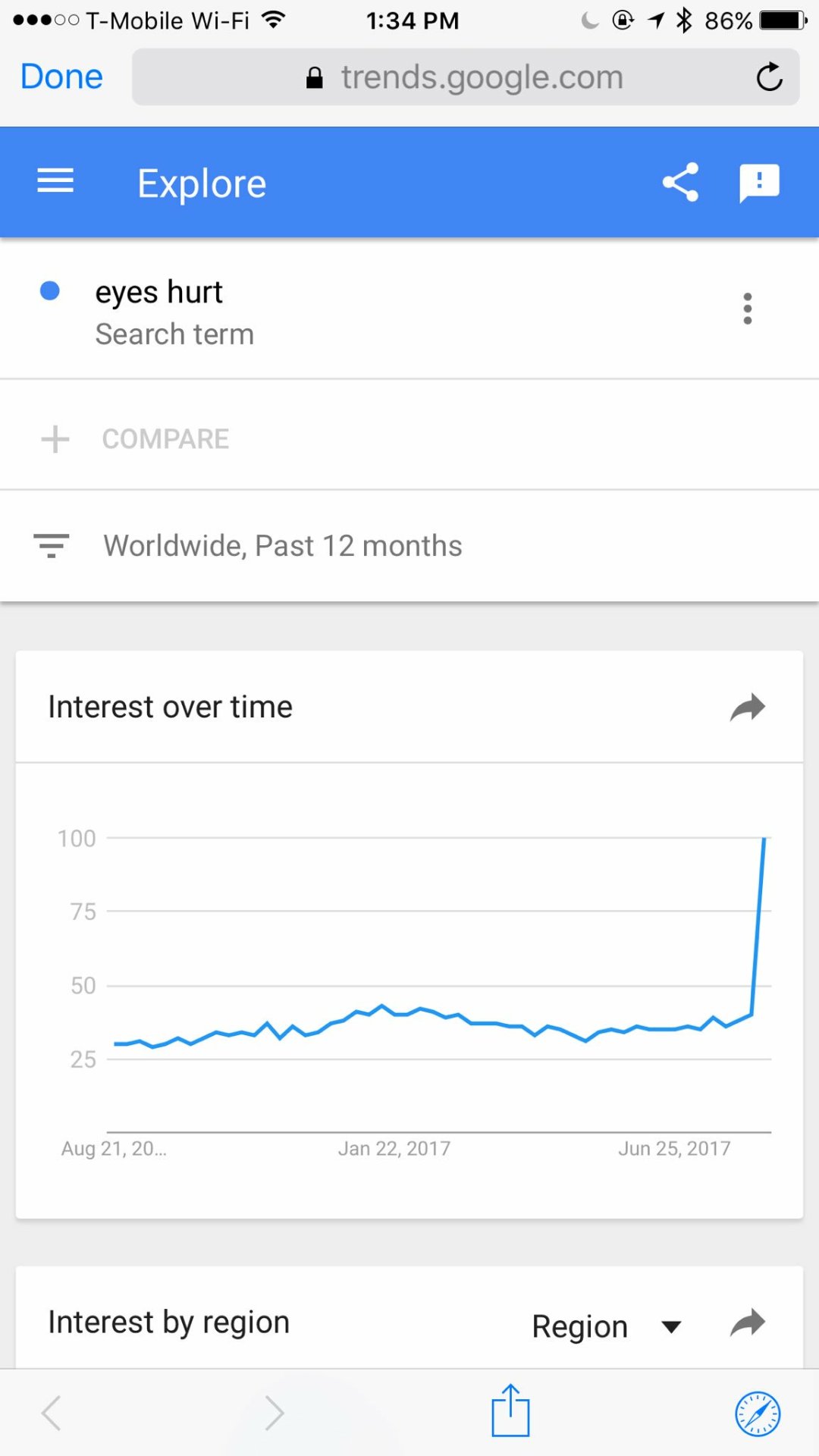Open the hamburger navigation menu

(x=55, y=182)
